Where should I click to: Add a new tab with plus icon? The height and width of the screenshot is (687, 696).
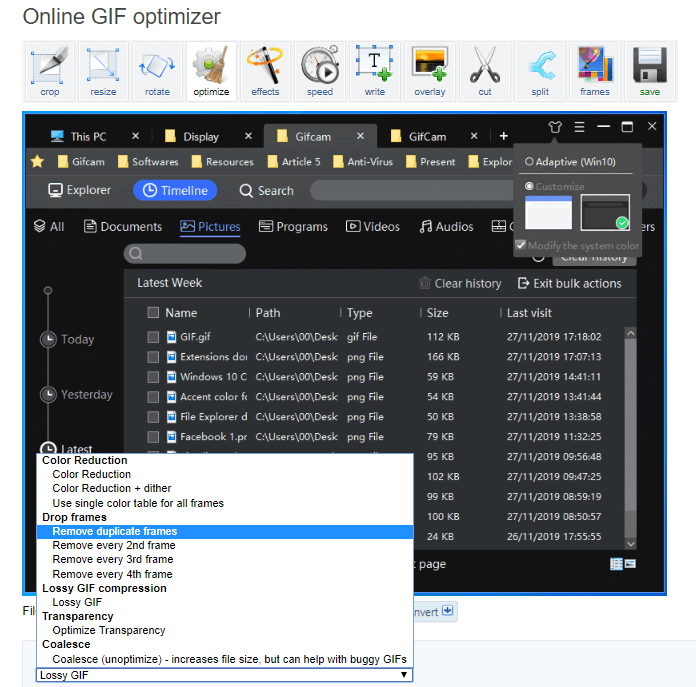(503, 136)
